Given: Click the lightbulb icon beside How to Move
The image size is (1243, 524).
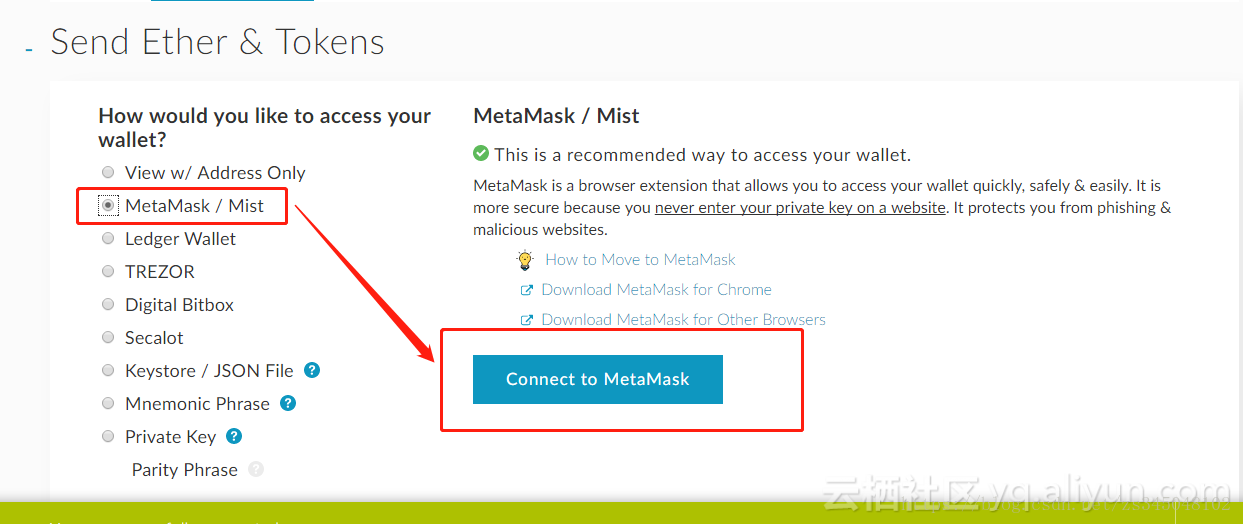Looking at the screenshot, I should pyautogui.click(x=525, y=260).
